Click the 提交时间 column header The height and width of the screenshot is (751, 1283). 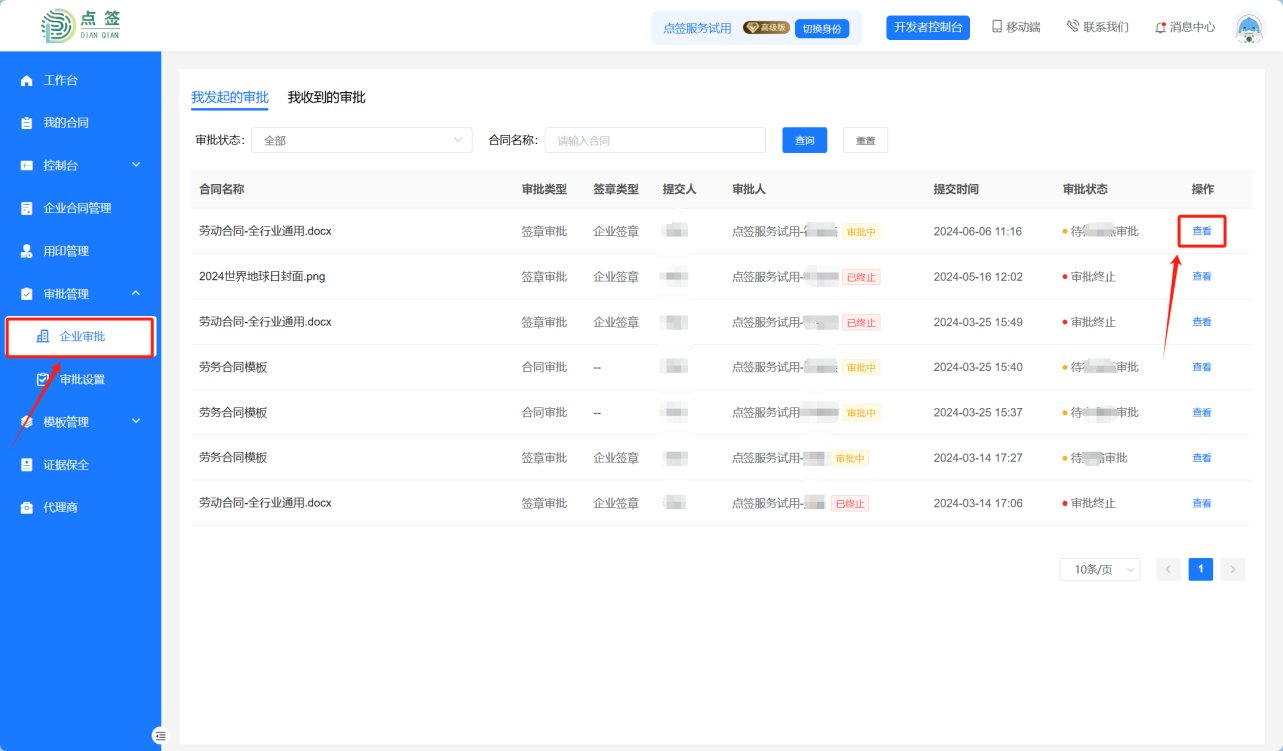click(x=956, y=189)
